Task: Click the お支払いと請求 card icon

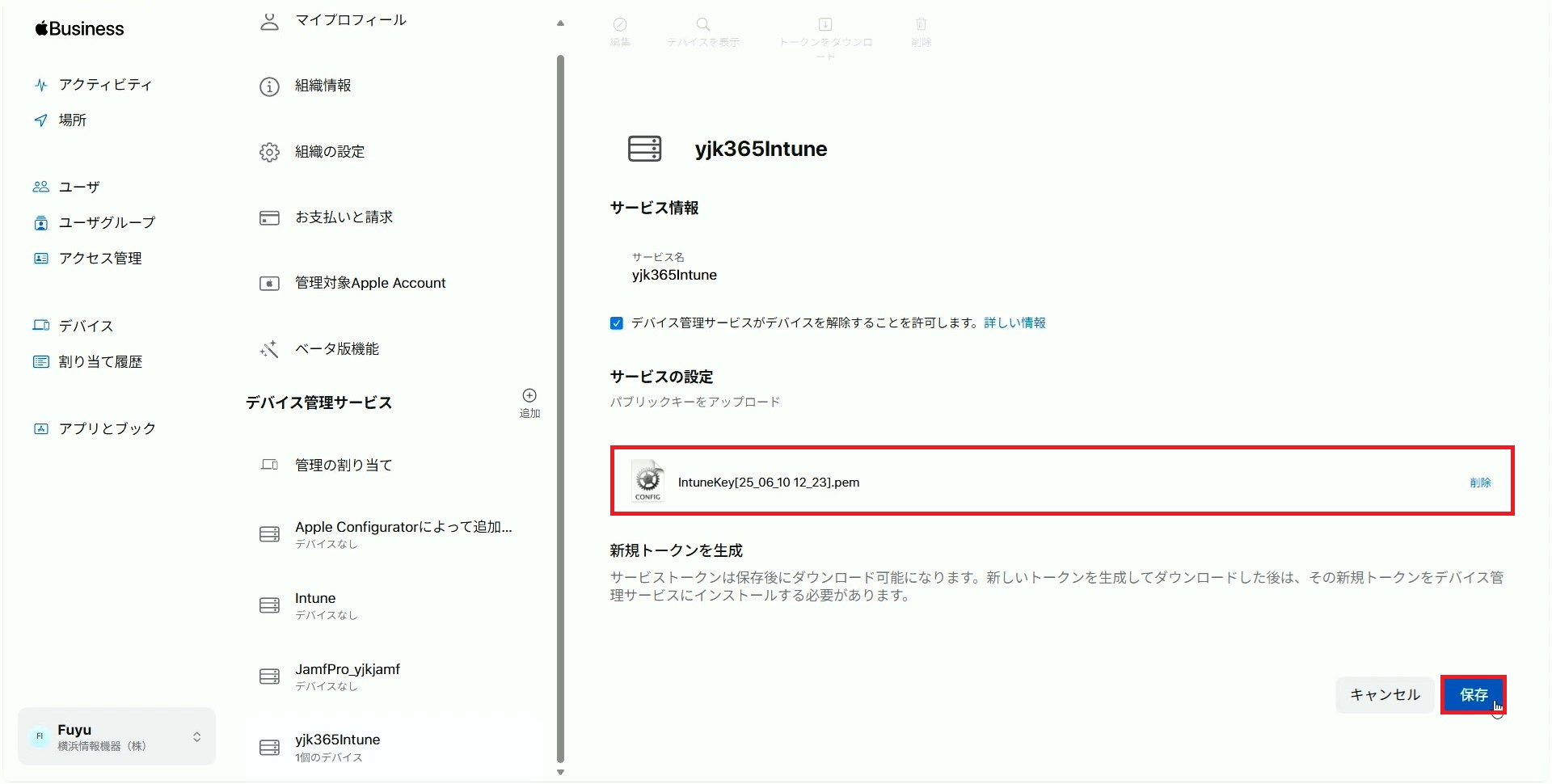Action: coord(269,218)
